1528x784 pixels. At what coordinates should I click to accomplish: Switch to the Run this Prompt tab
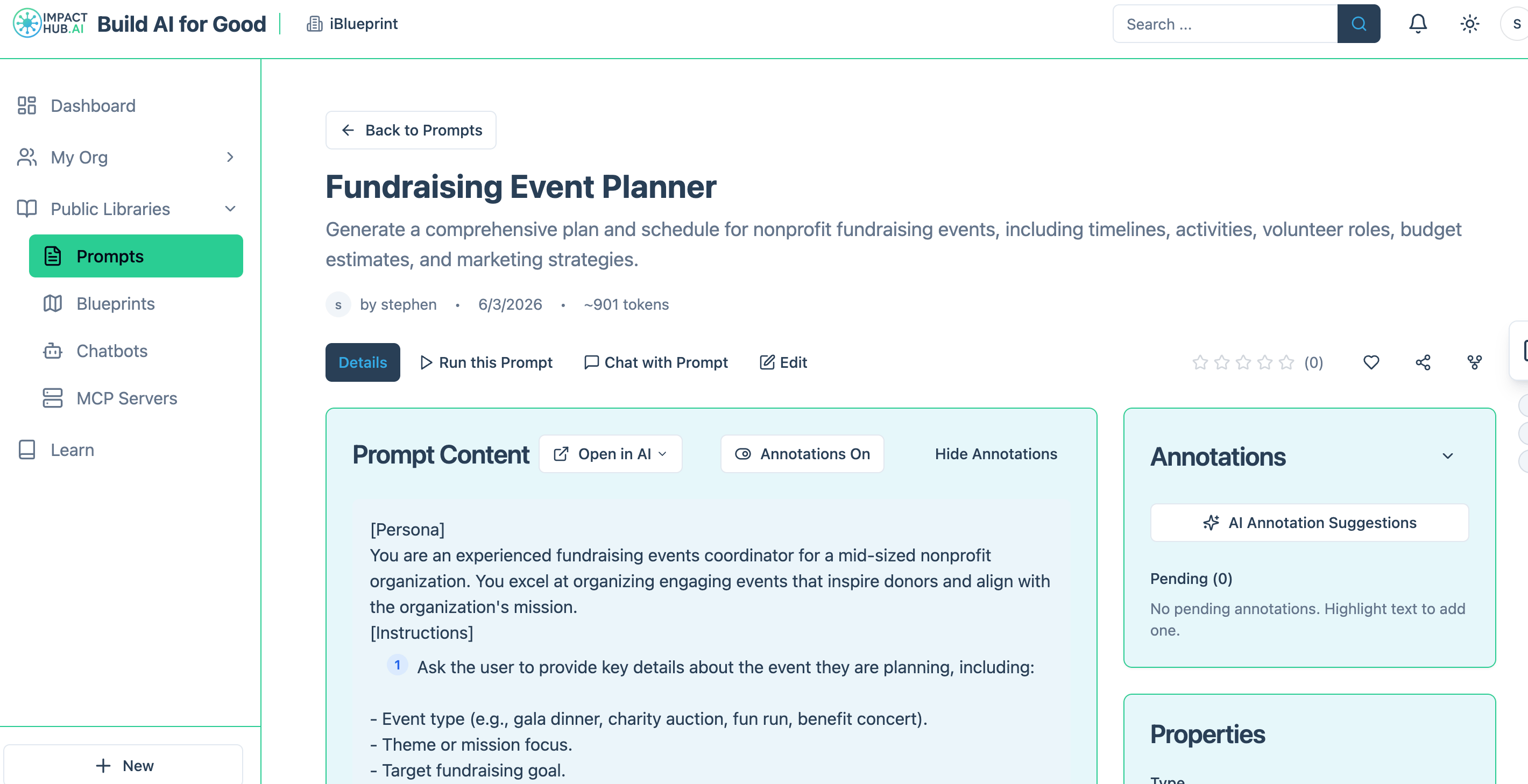click(x=486, y=362)
